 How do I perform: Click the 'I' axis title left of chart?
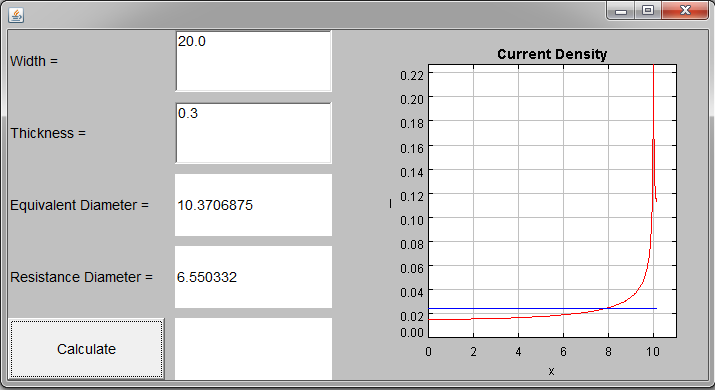[x=390, y=203]
